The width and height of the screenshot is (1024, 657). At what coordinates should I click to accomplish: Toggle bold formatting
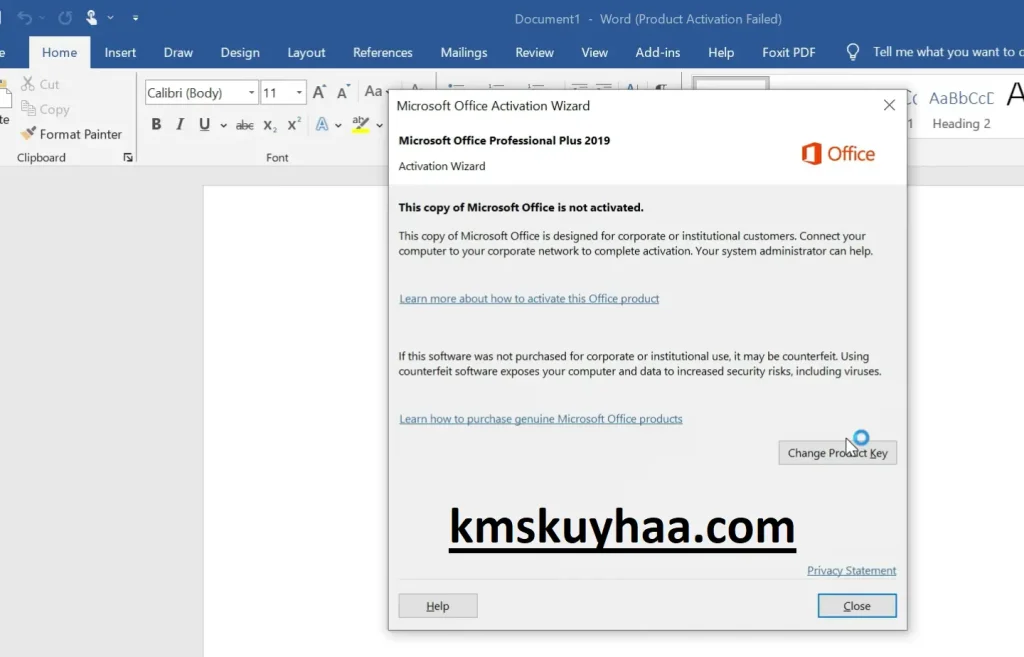pyautogui.click(x=156, y=124)
